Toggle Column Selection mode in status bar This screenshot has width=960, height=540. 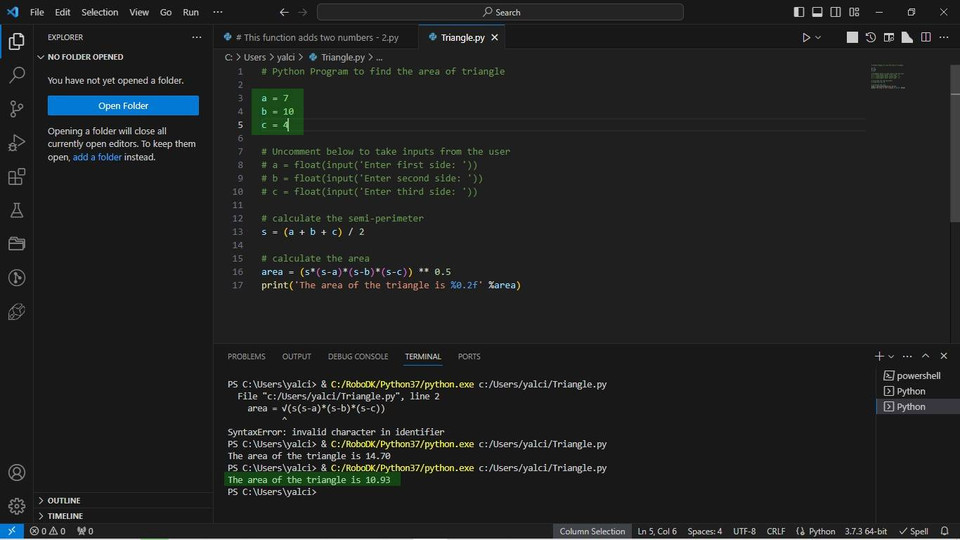click(592, 531)
